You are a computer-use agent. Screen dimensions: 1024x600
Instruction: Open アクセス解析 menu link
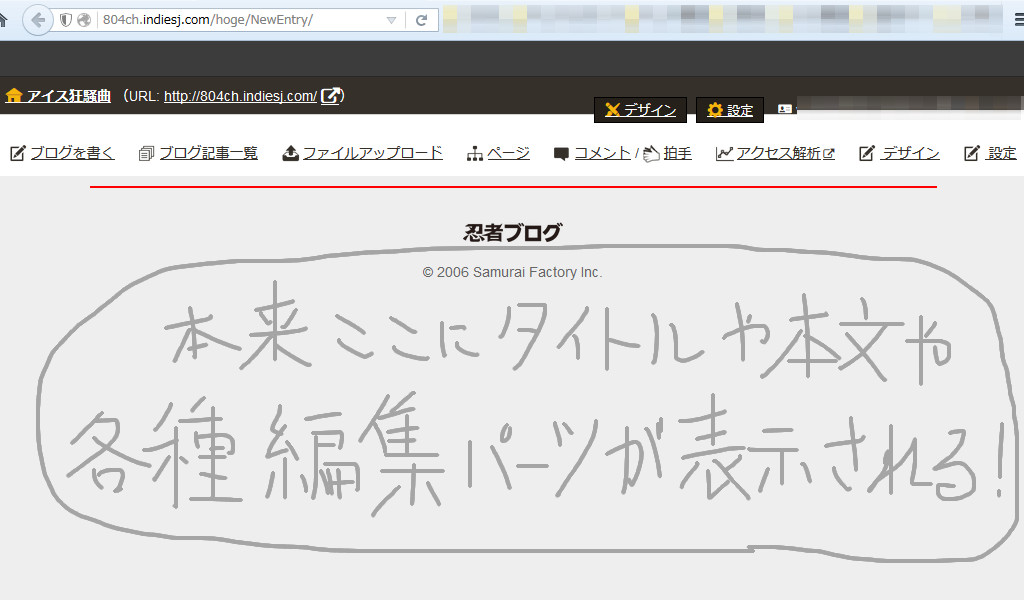click(778, 153)
